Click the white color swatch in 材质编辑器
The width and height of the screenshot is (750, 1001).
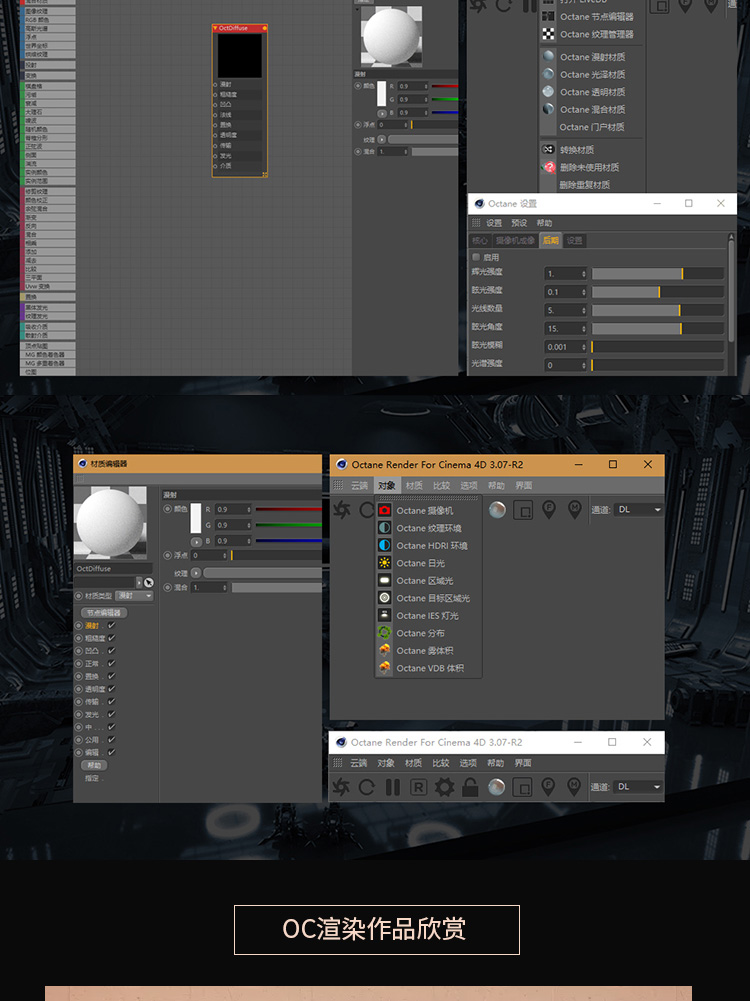(x=196, y=518)
